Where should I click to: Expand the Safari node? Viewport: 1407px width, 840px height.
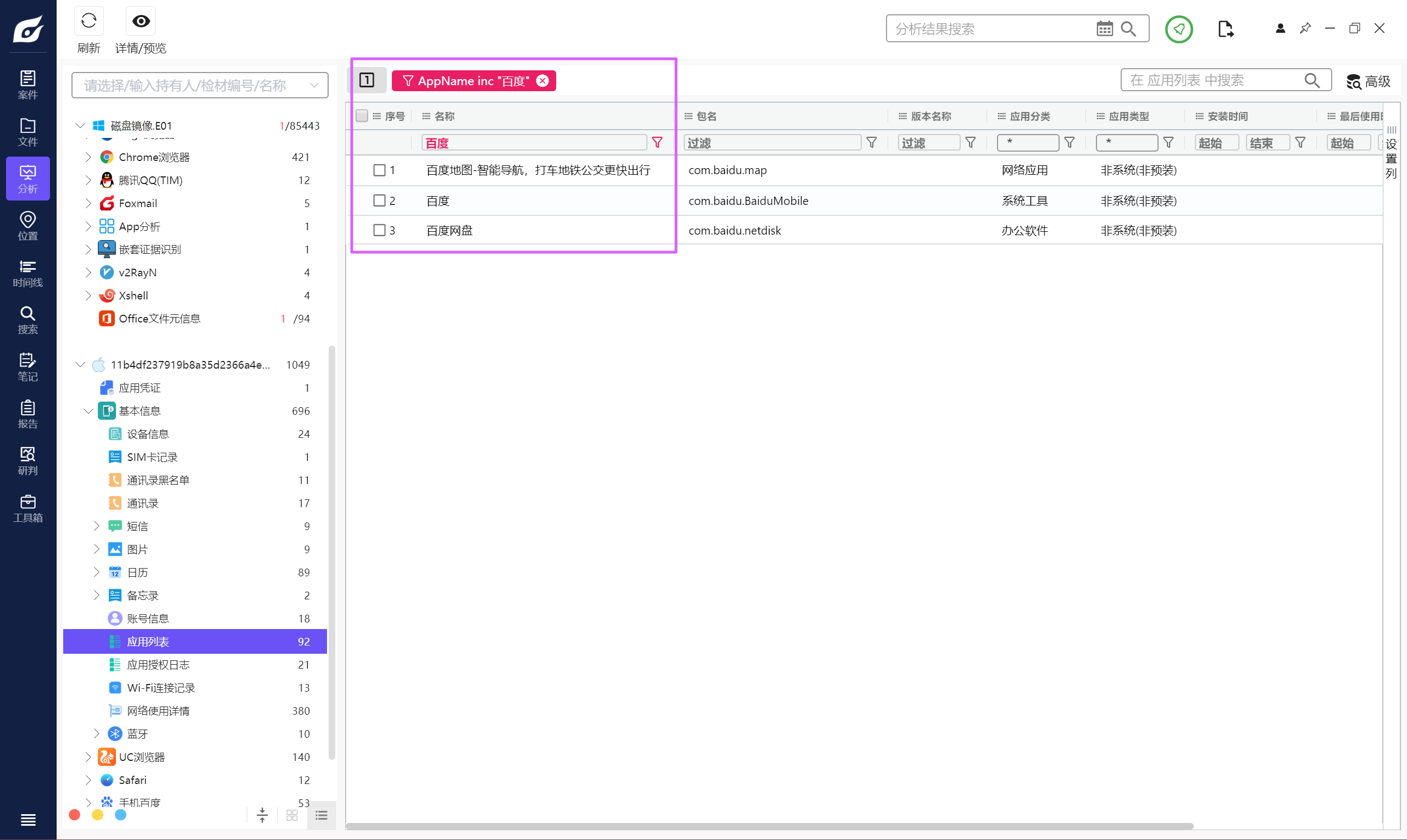point(88,780)
